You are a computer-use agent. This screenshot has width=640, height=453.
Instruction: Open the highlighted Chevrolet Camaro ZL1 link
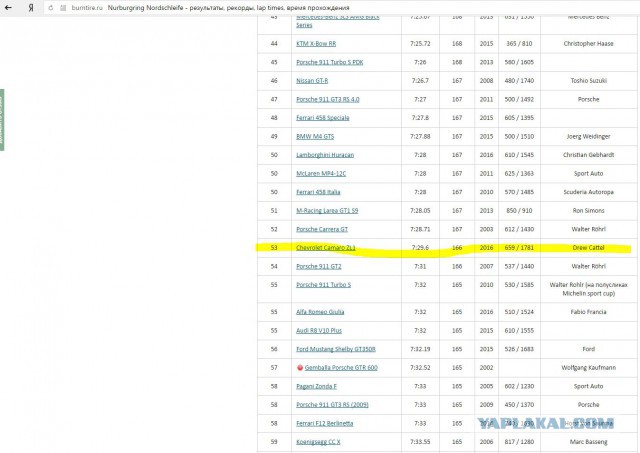(326, 248)
